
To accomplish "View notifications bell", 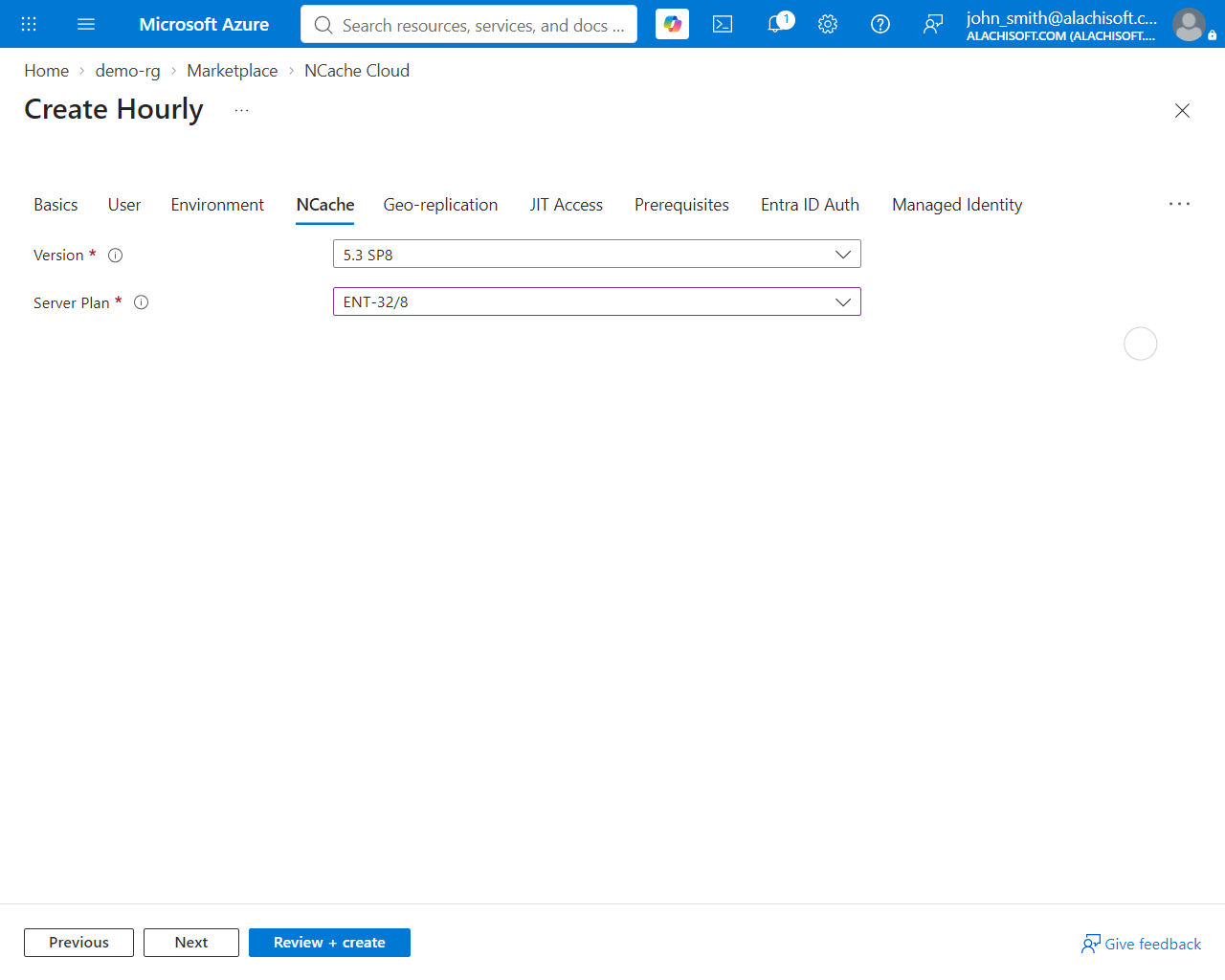I will pyautogui.click(x=777, y=24).
